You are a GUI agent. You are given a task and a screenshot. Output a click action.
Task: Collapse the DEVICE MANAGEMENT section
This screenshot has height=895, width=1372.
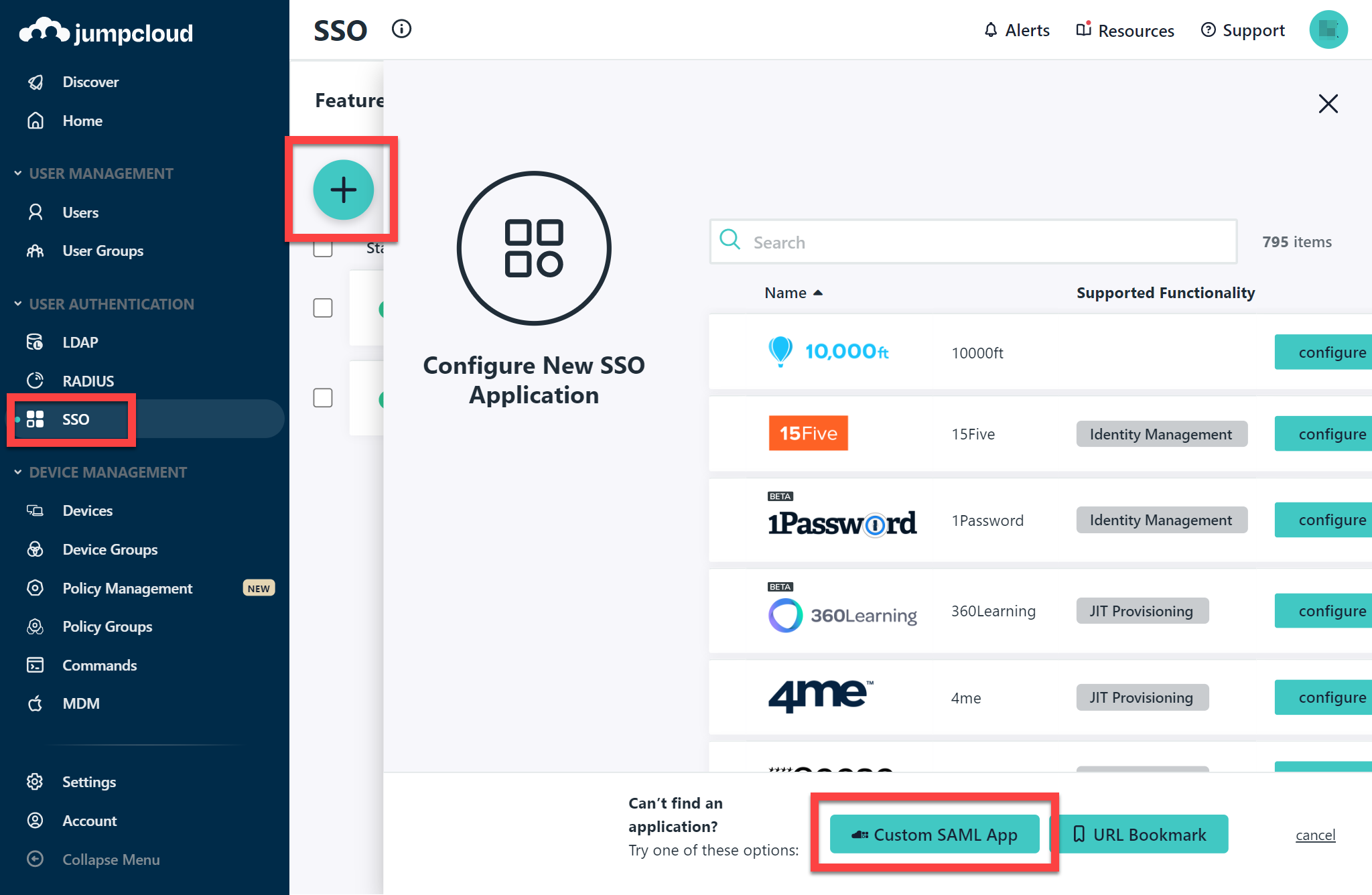(x=17, y=472)
